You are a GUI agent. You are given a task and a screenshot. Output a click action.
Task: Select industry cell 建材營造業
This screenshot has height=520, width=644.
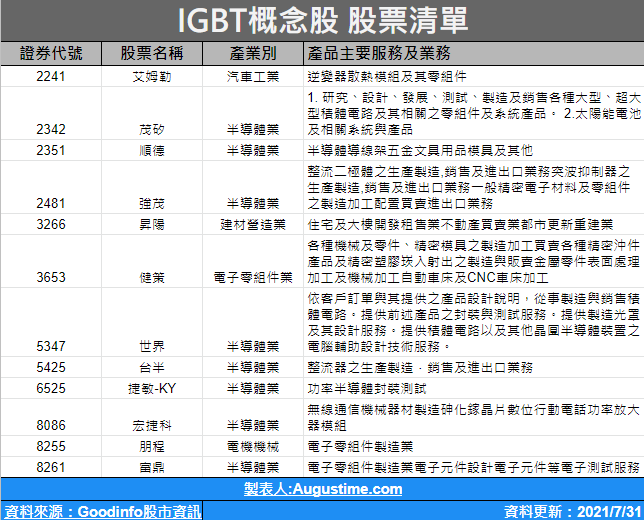point(253,224)
